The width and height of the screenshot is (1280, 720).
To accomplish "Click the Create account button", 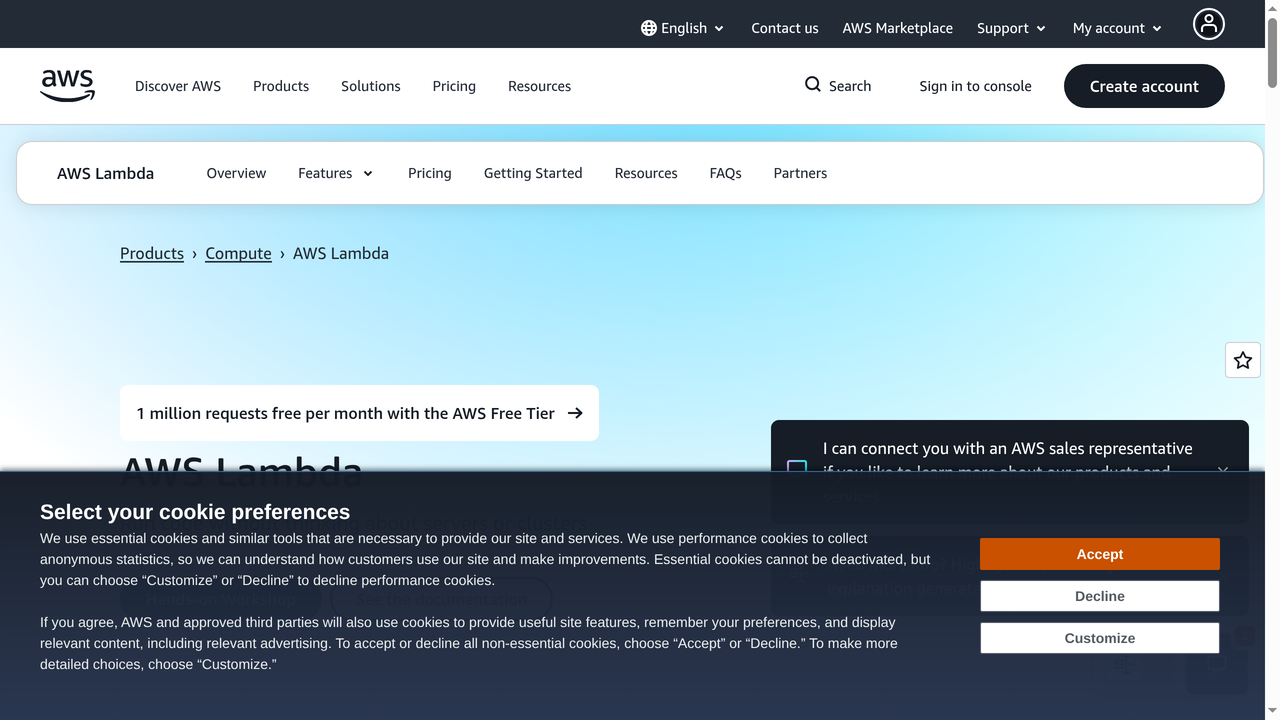I will [x=1143, y=86].
